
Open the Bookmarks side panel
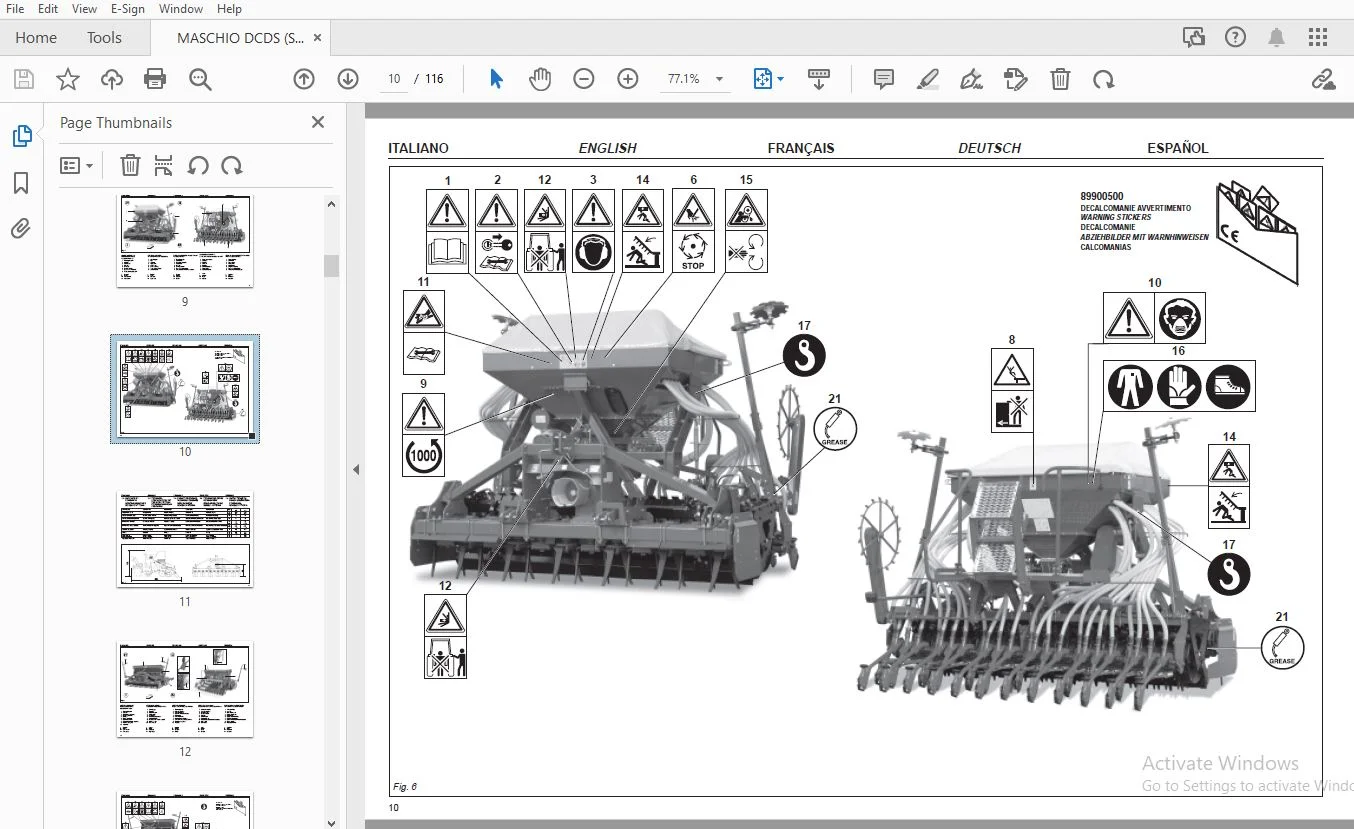pos(21,183)
